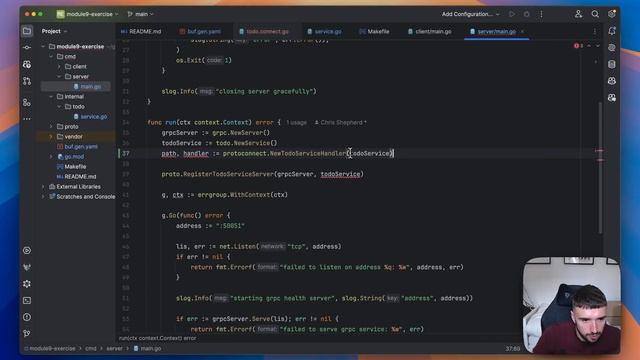Collapse the server folder
Screen dimensions: 640x360
pyautogui.click(x=59, y=76)
